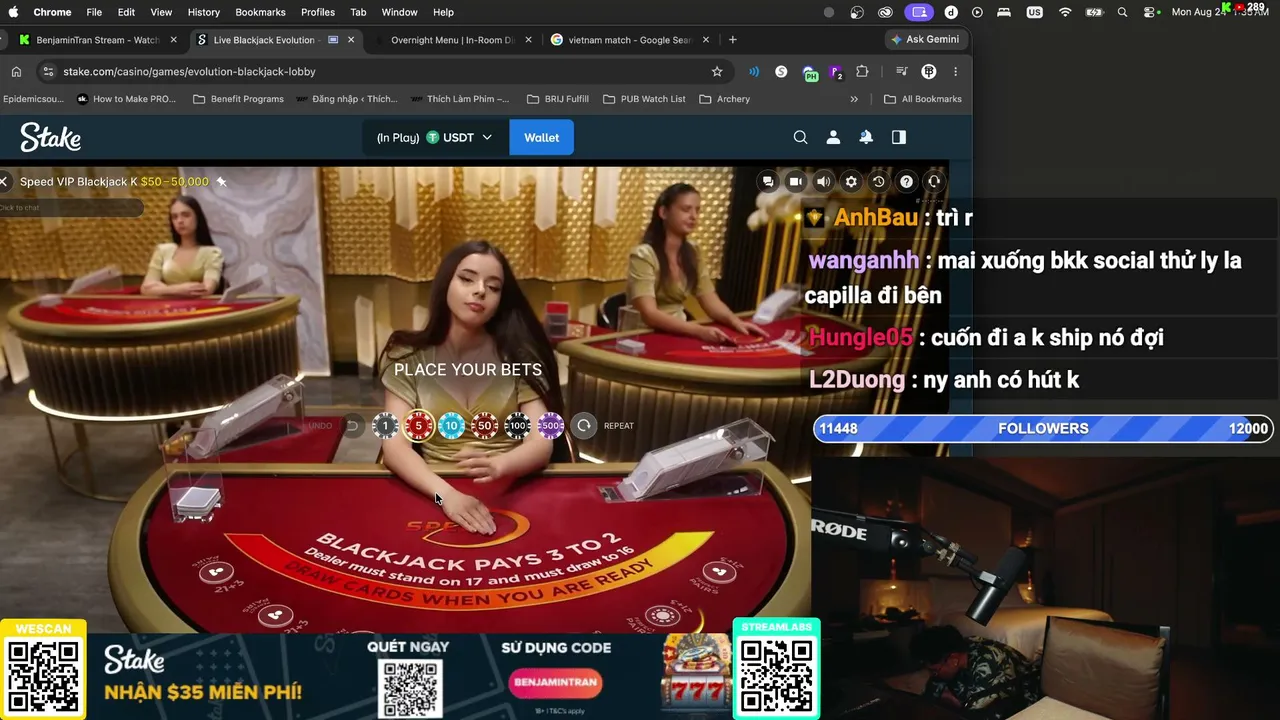Open the live support headset icon
Screen dimensions: 1280x720
(x=935, y=182)
